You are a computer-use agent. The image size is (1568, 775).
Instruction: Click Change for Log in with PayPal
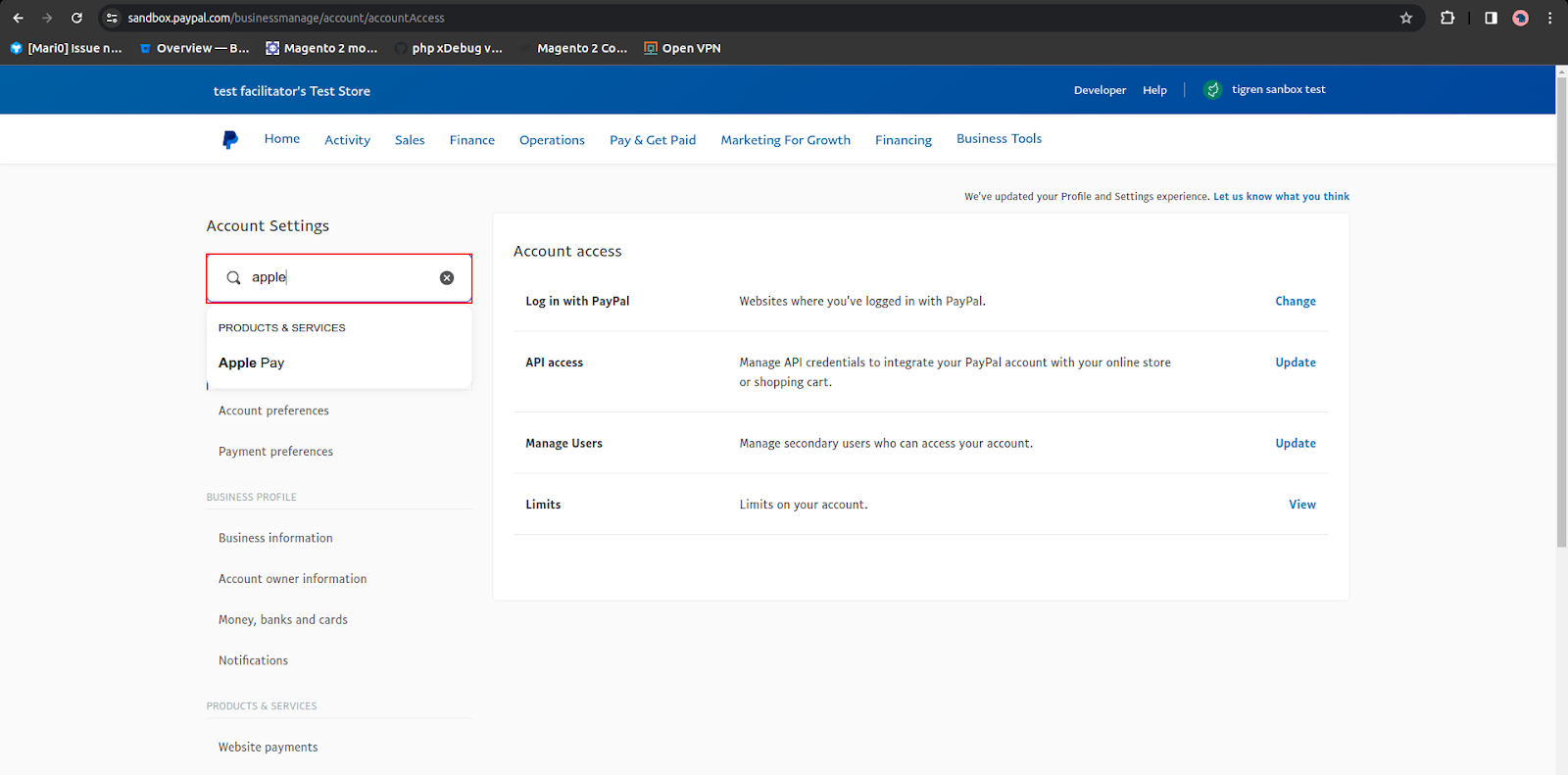tap(1296, 301)
